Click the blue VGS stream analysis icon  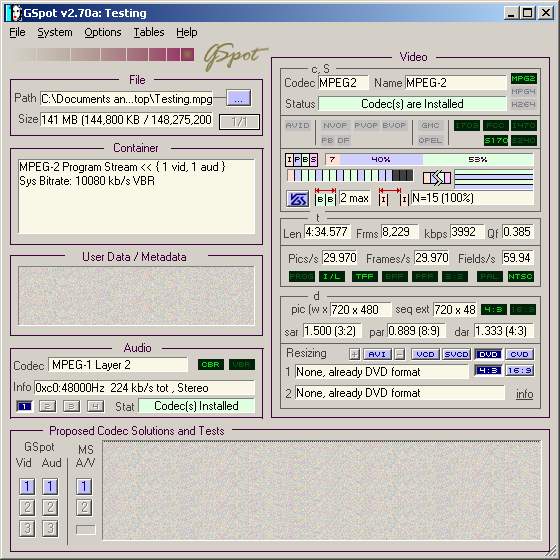tap(297, 199)
